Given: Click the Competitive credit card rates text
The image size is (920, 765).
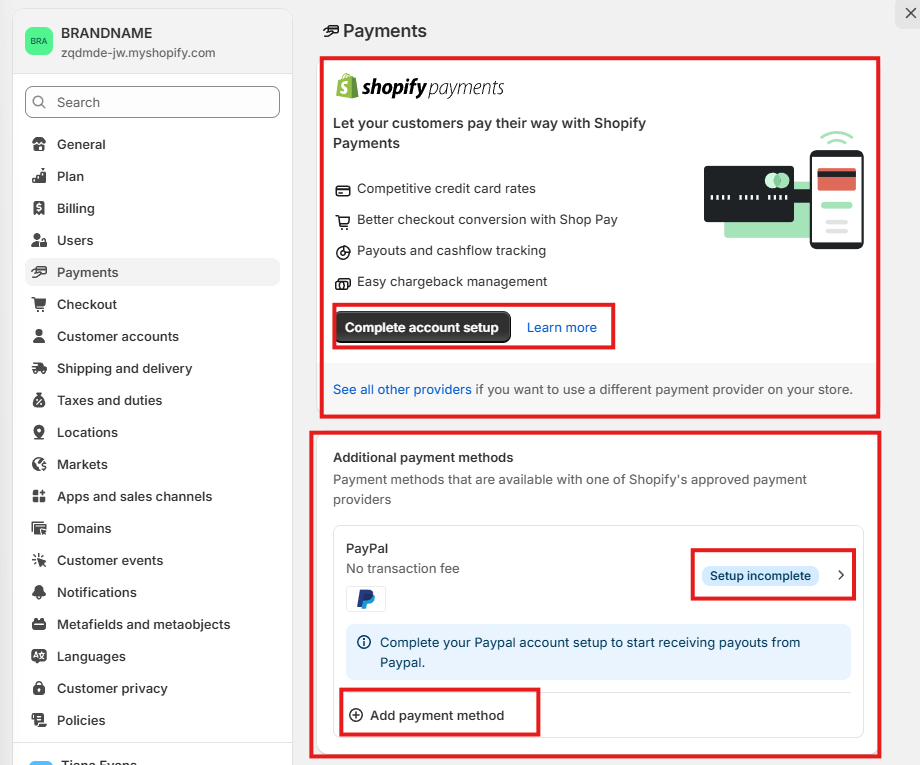Looking at the screenshot, I should (x=446, y=188).
